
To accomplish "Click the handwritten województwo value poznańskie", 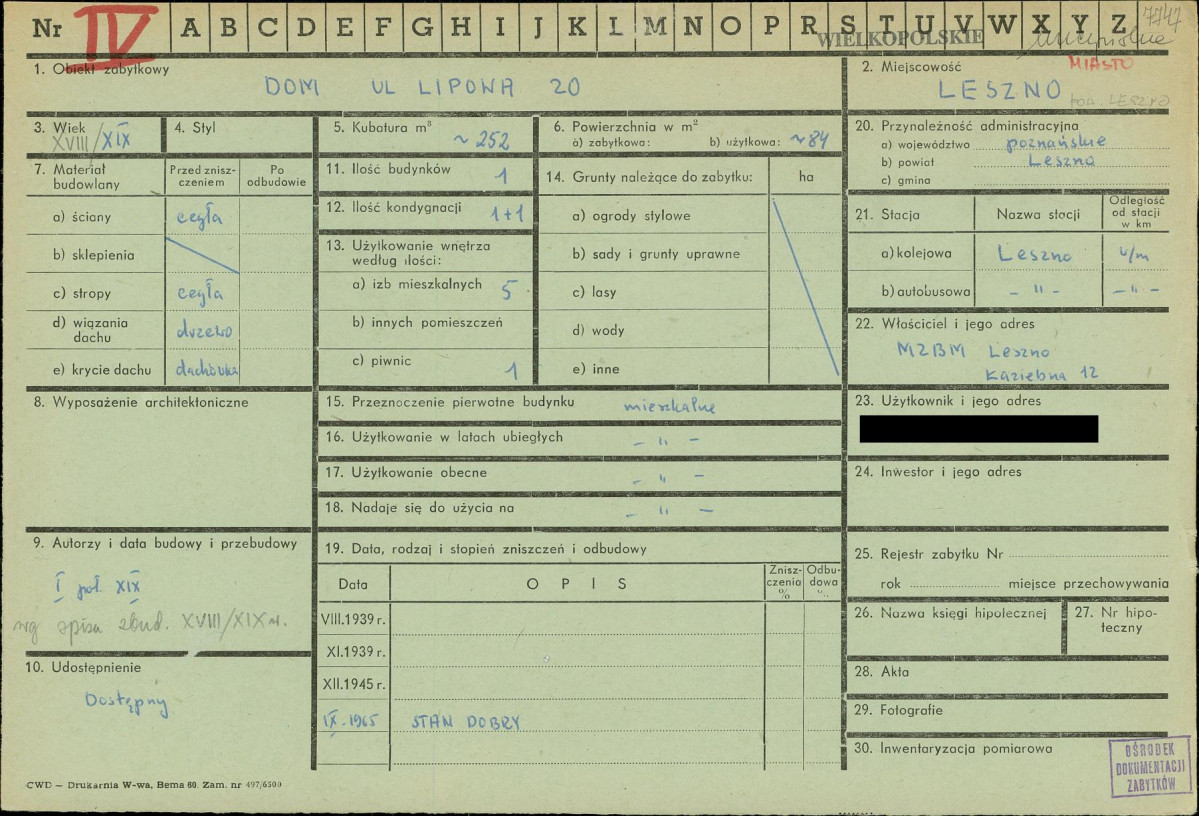I will [x=1040, y=143].
